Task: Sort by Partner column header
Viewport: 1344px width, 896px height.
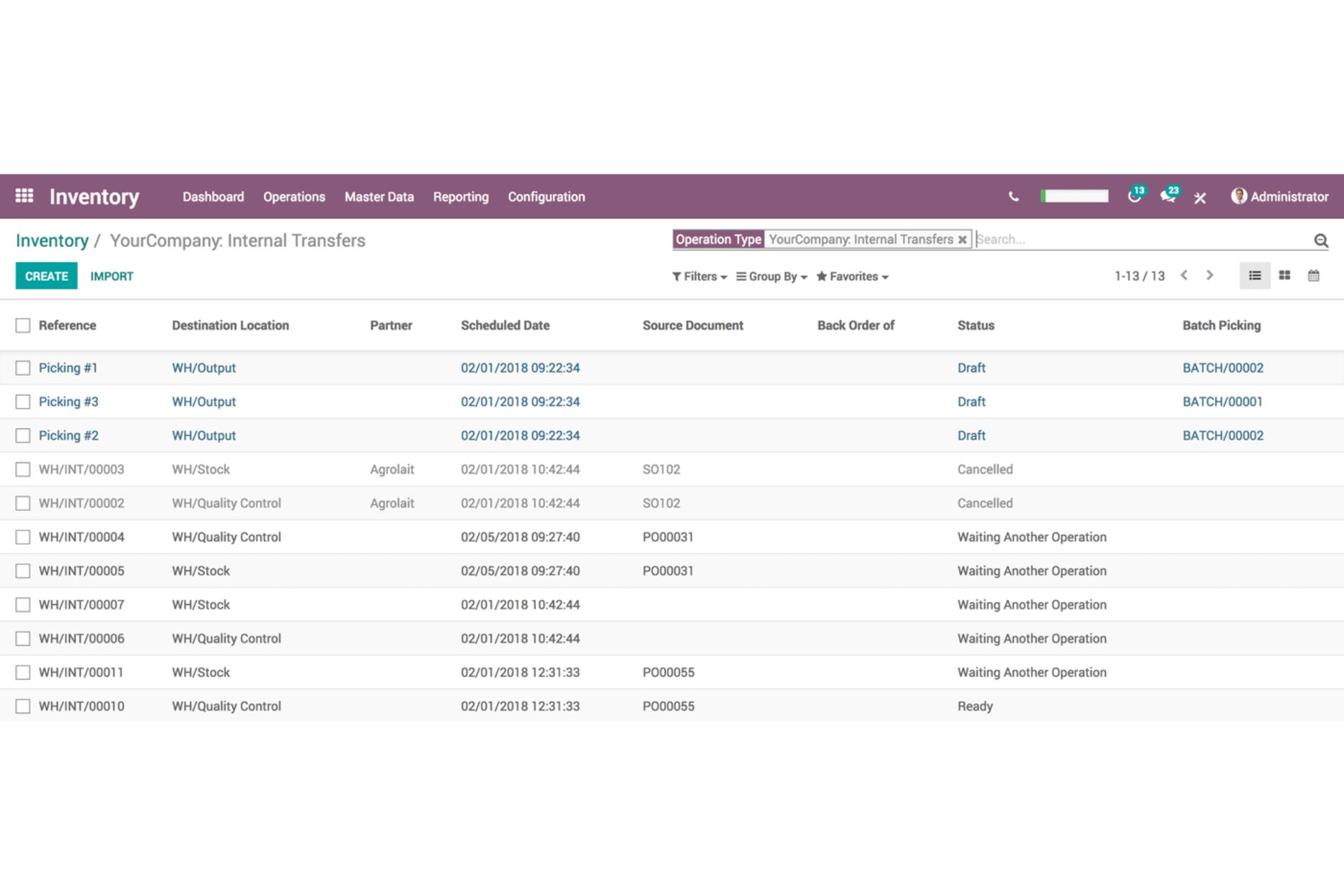Action: coord(391,325)
